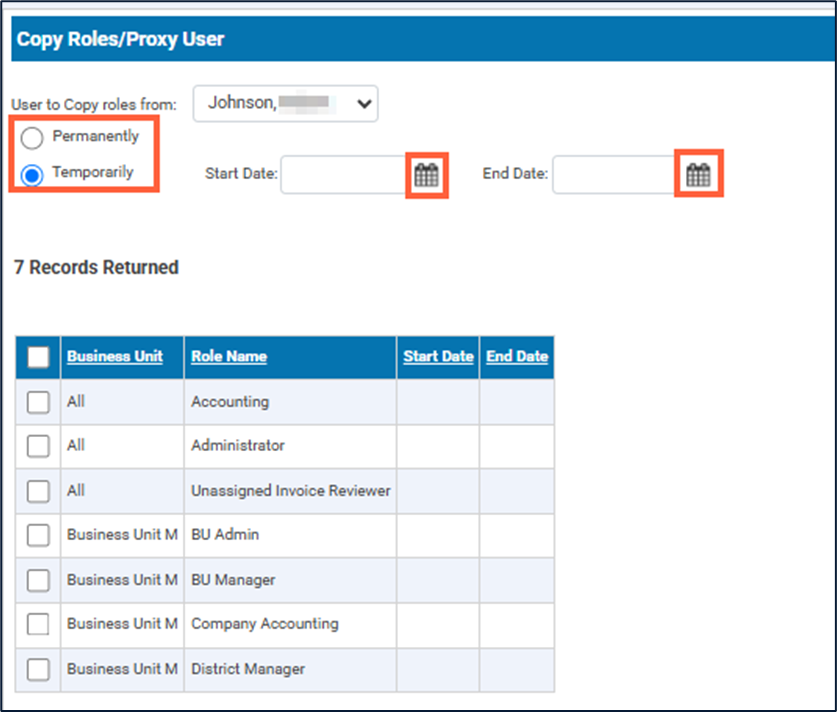Viewport: 837px width, 712px height.
Task: Check the Administrator role checkbox
Action: coord(38,446)
